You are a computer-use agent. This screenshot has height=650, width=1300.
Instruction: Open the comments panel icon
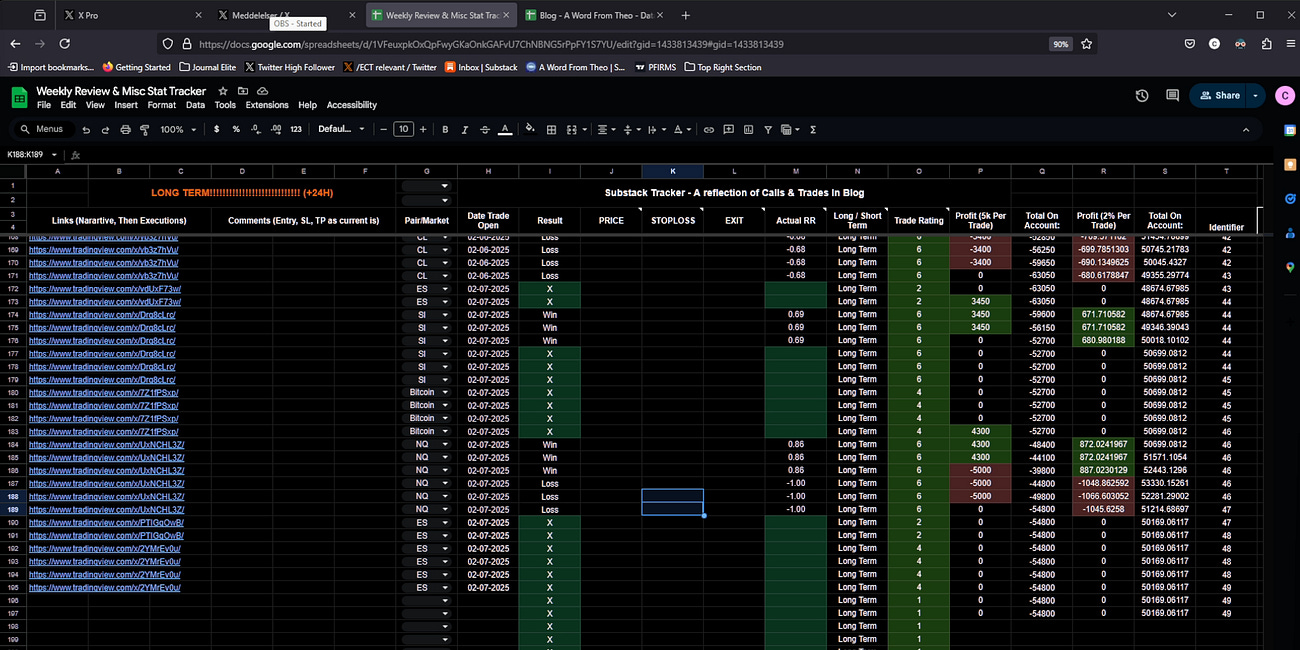[x=1172, y=96]
